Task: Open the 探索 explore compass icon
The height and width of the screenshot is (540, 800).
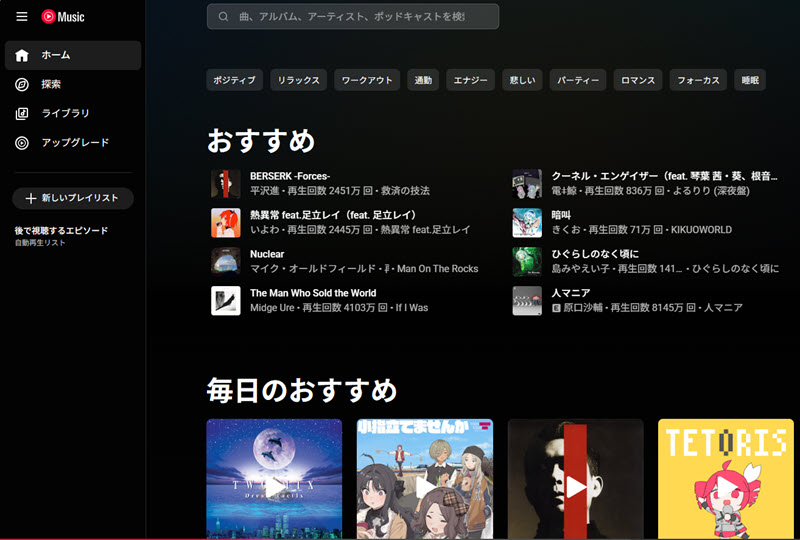Action: coord(22,84)
